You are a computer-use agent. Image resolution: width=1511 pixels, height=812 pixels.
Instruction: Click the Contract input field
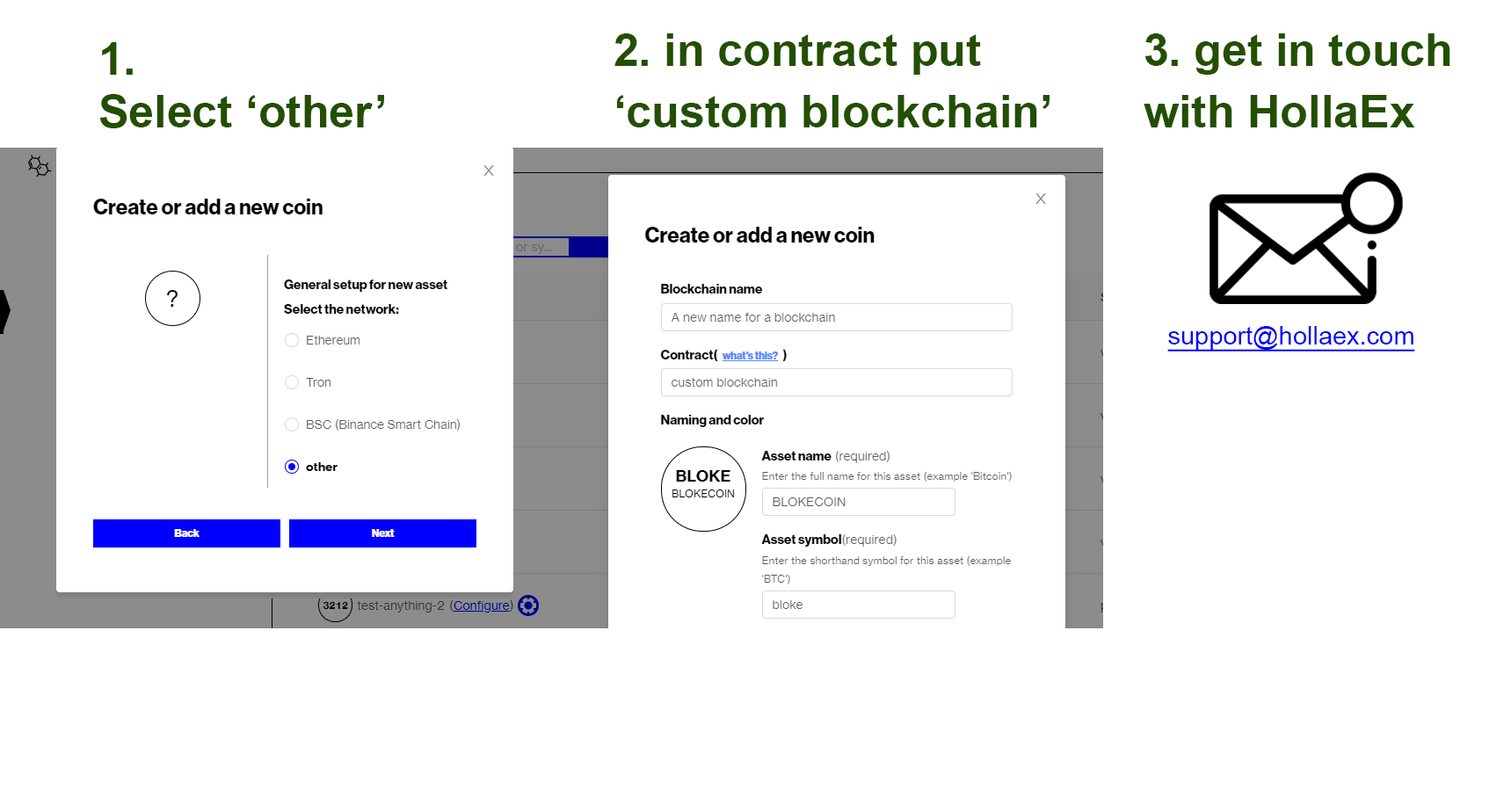click(836, 382)
